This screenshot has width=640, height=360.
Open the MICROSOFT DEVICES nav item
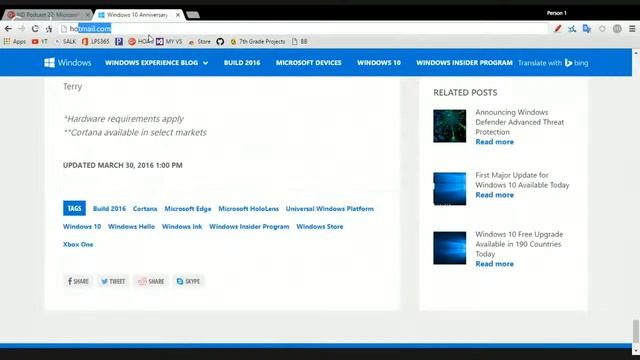[309, 63]
